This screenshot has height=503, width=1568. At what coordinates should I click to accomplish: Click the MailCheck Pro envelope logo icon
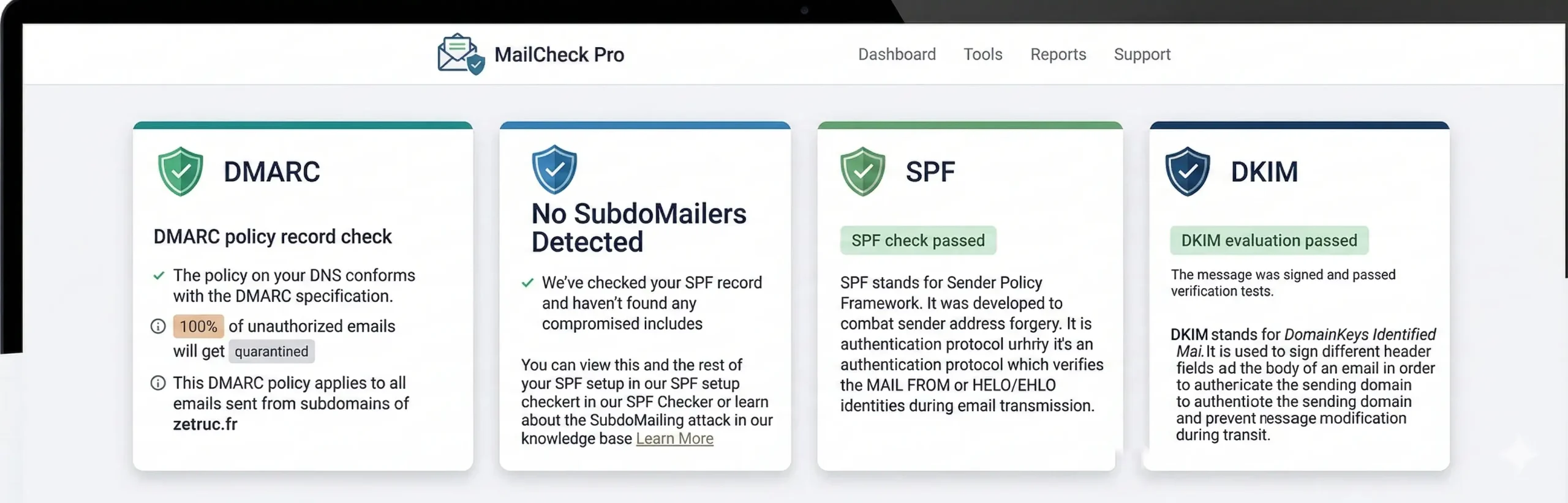461,54
